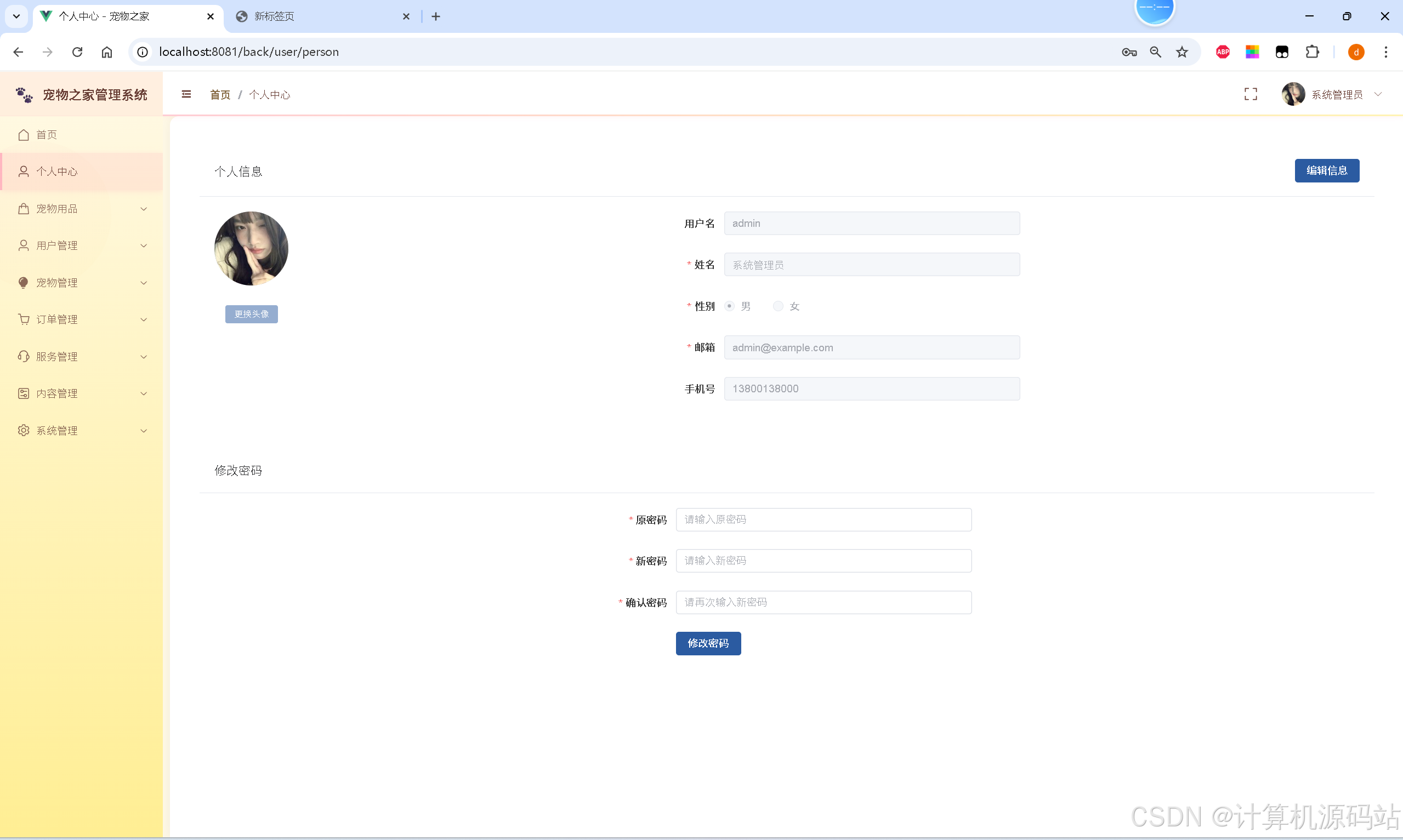Click the zoom magnifier icon in address bar

[x=1156, y=52]
